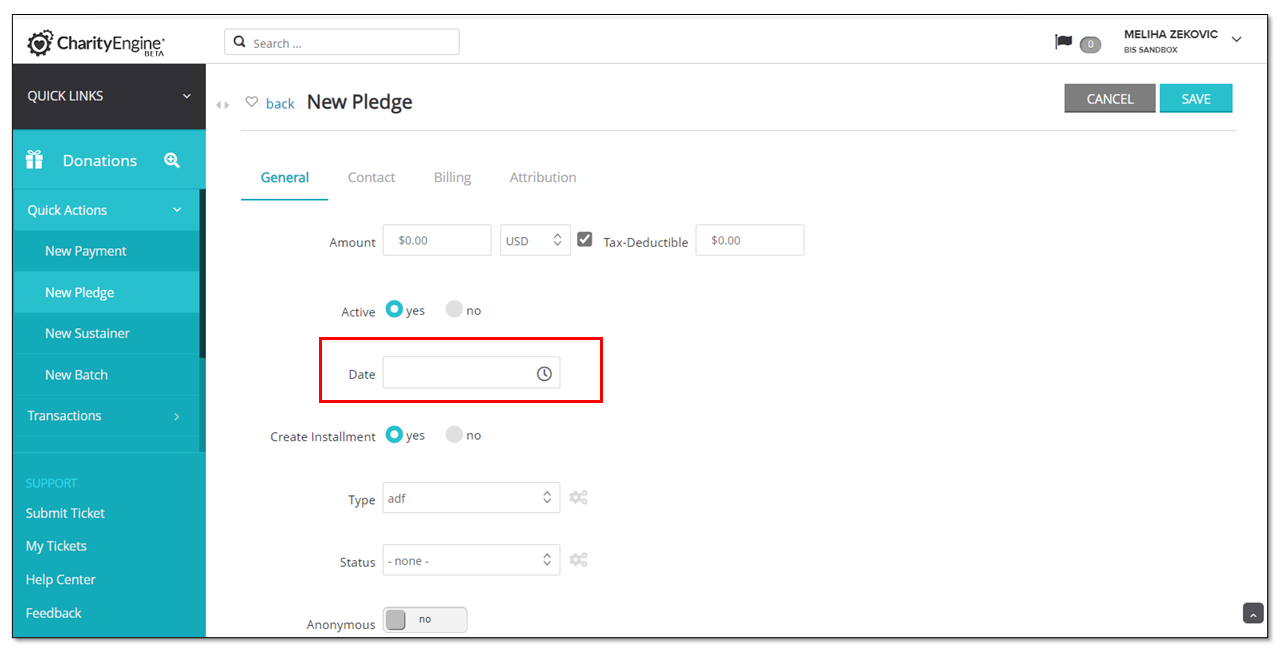Select New Payment in sidebar
1280x651 pixels.
coord(106,251)
